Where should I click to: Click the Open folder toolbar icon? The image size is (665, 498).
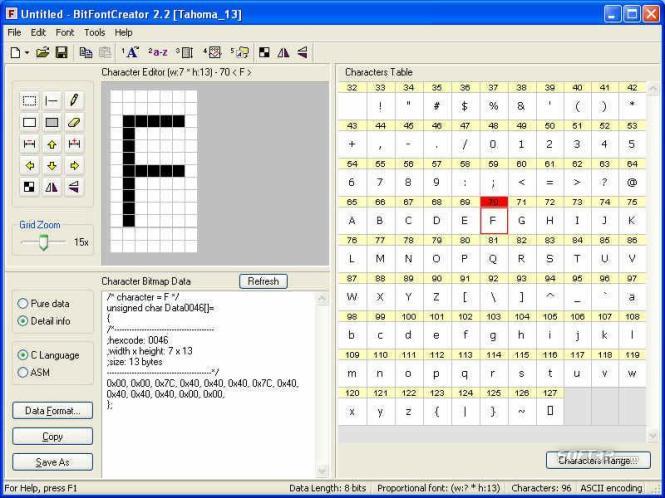[42, 53]
